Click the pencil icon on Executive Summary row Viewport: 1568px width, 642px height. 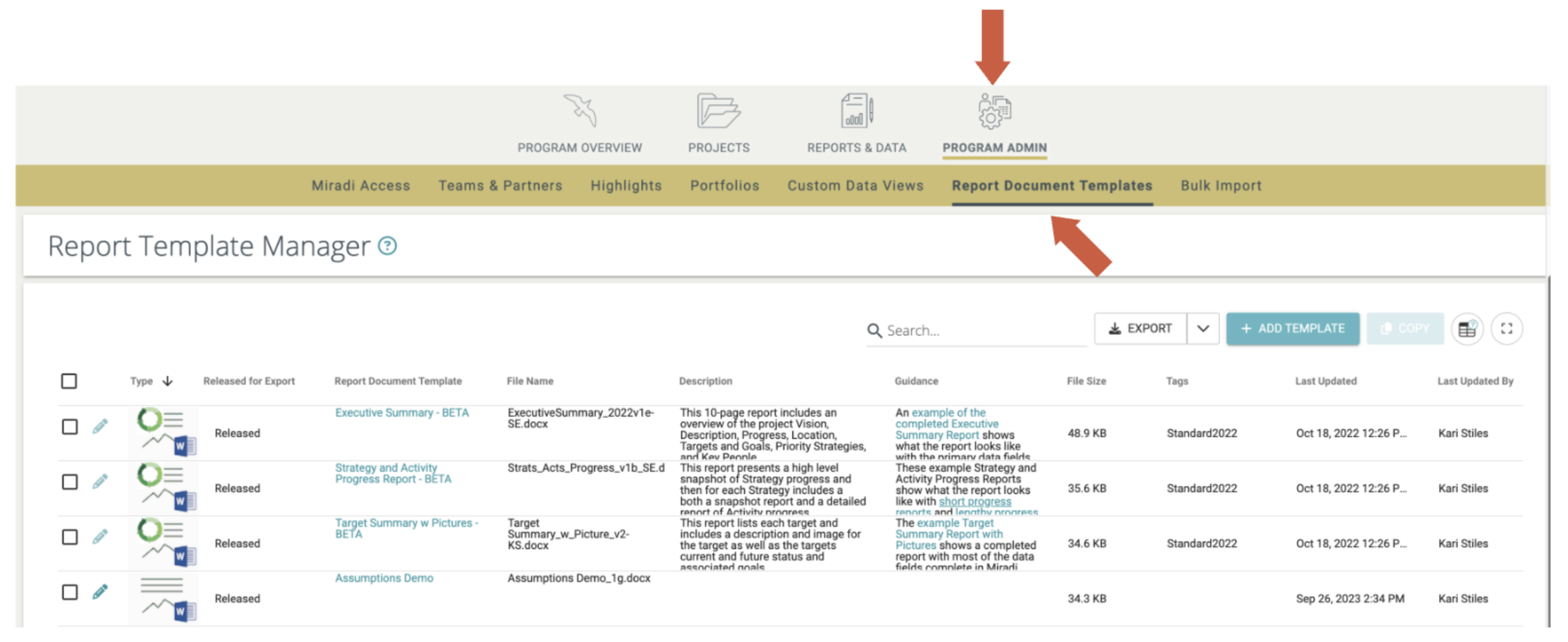point(99,426)
